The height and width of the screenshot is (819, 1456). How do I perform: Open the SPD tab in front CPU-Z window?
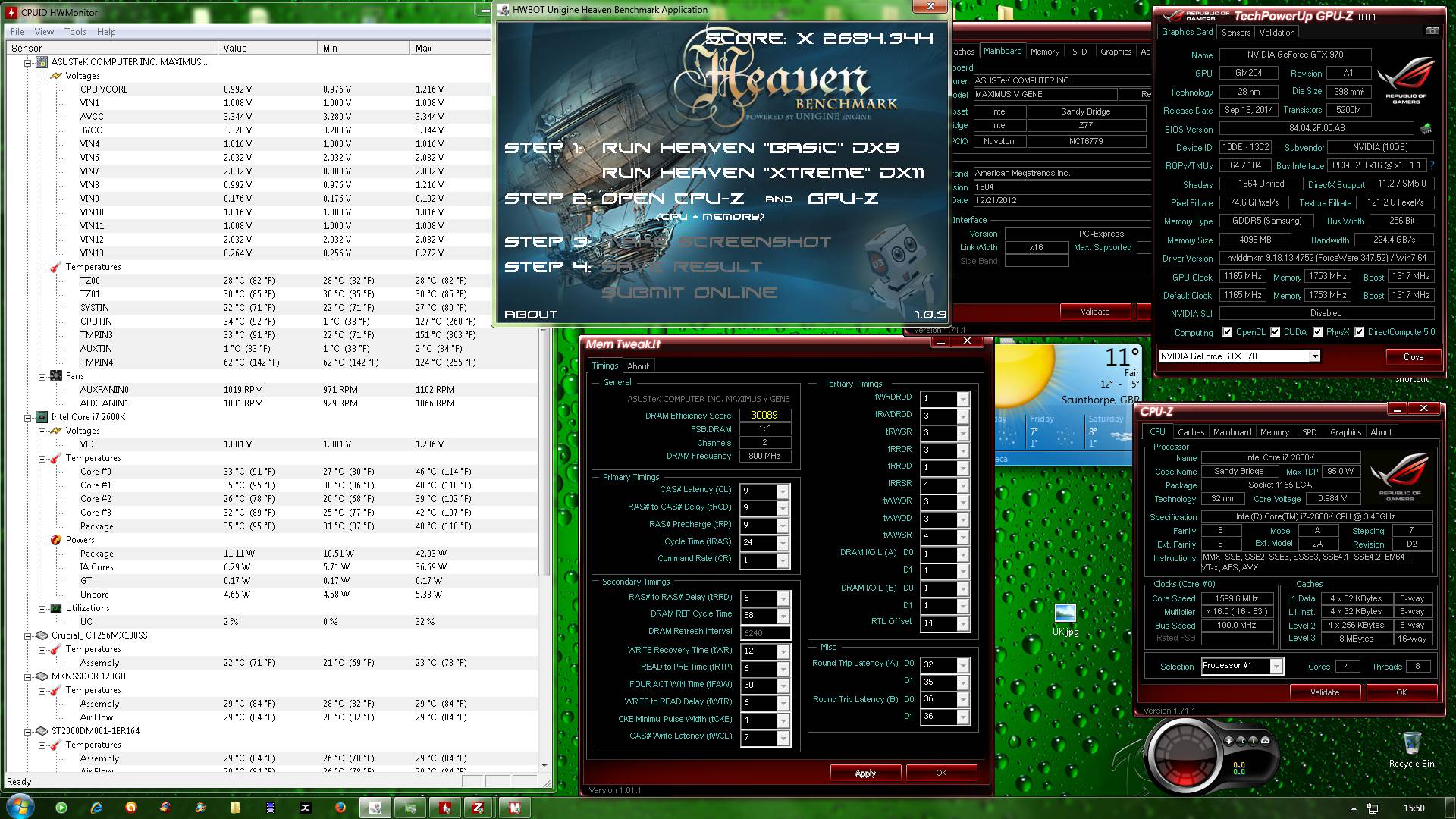click(1310, 432)
